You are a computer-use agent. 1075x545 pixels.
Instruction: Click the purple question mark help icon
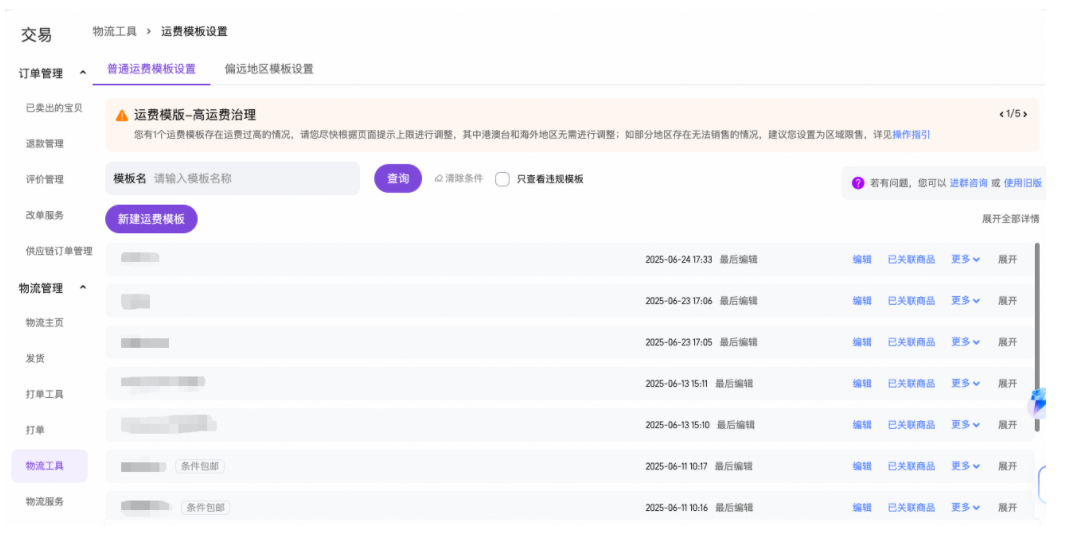click(858, 183)
